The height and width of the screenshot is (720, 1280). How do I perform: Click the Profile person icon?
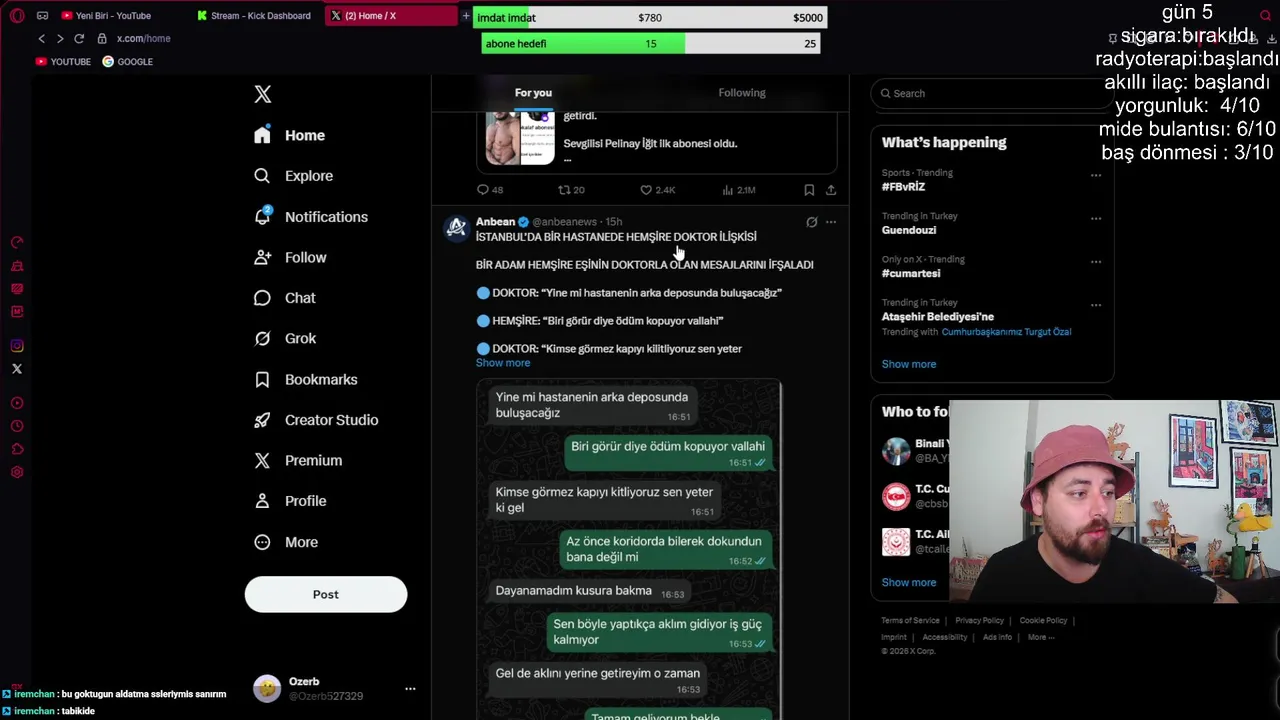[x=262, y=501]
